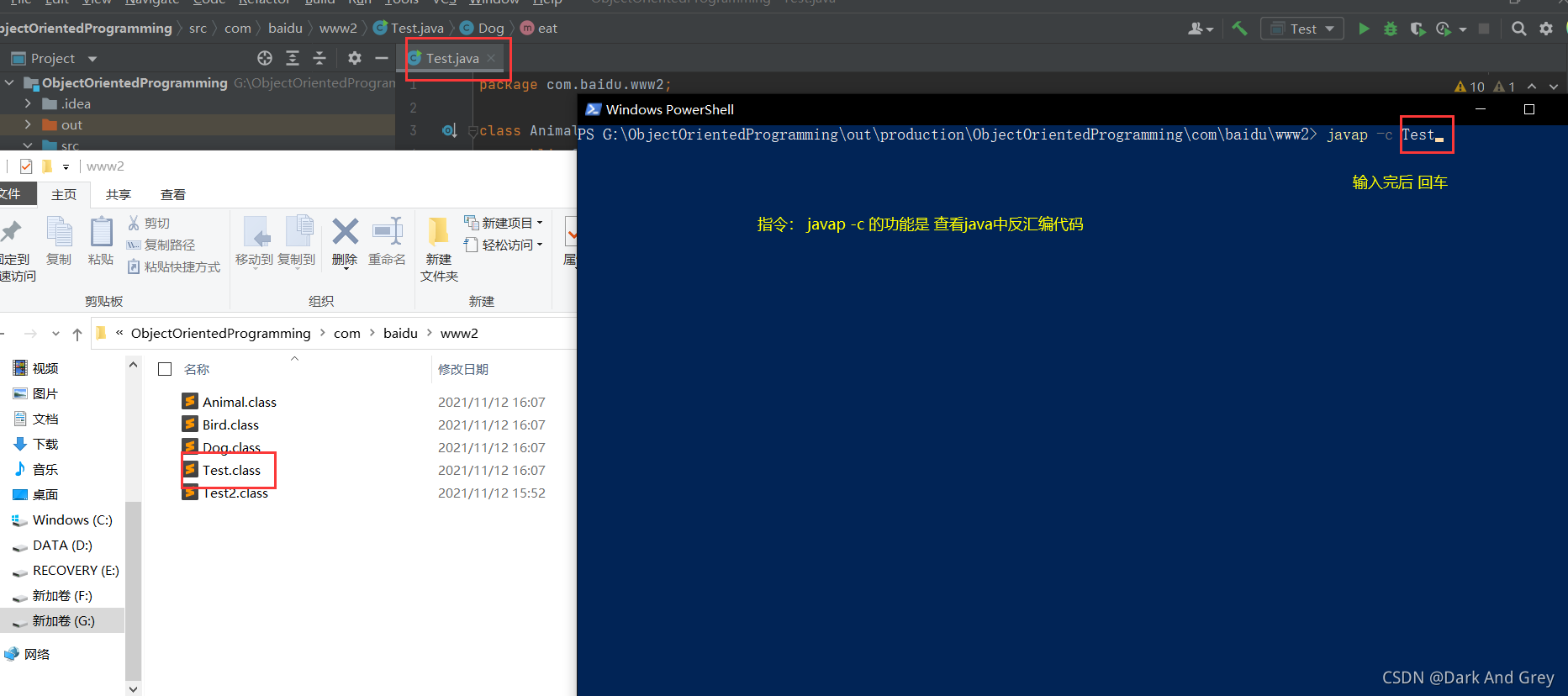Click the Paste button in Explorer ribbon

[101, 241]
